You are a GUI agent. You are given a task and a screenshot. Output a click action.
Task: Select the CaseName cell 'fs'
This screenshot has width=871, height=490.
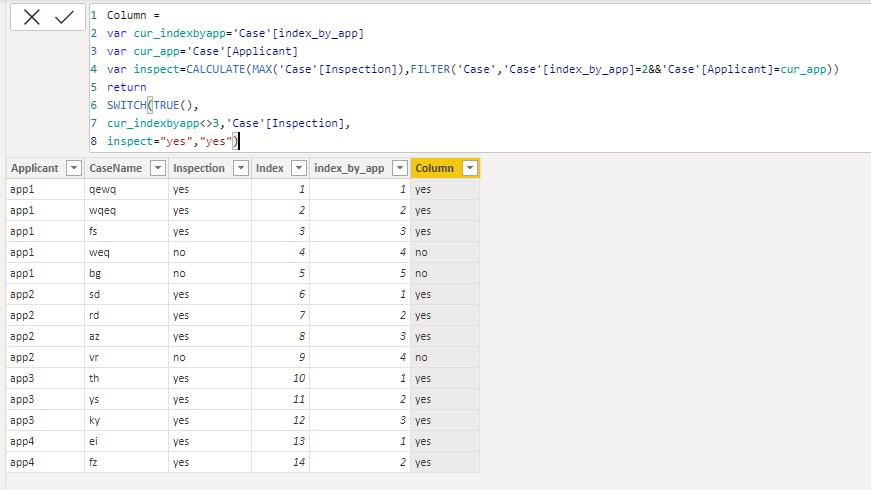click(127, 231)
